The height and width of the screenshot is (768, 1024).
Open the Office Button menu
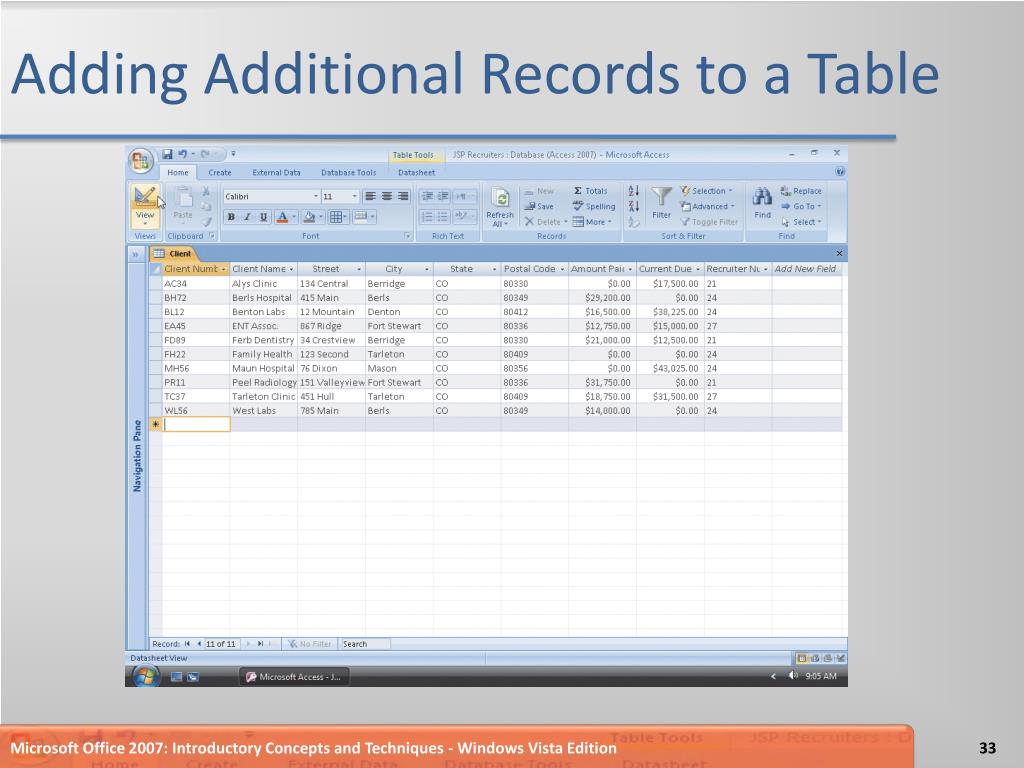coord(140,161)
